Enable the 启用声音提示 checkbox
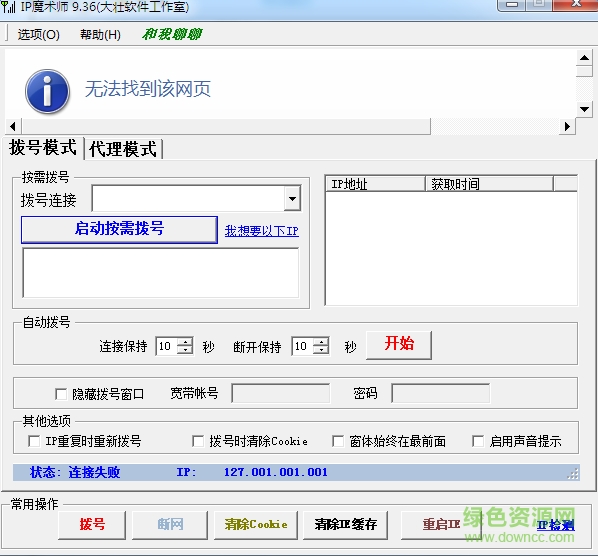 tap(478, 441)
